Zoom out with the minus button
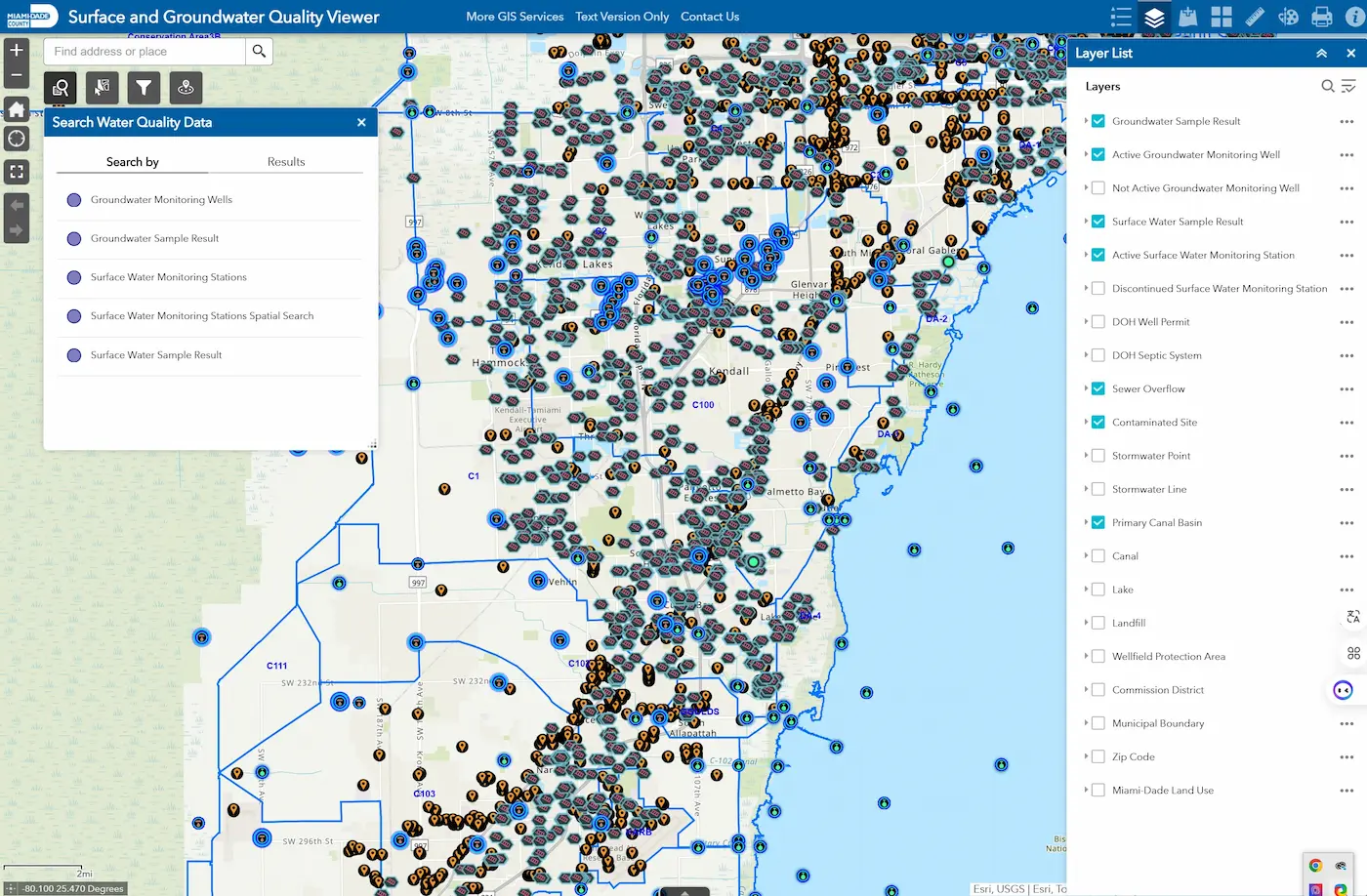 point(17,75)
